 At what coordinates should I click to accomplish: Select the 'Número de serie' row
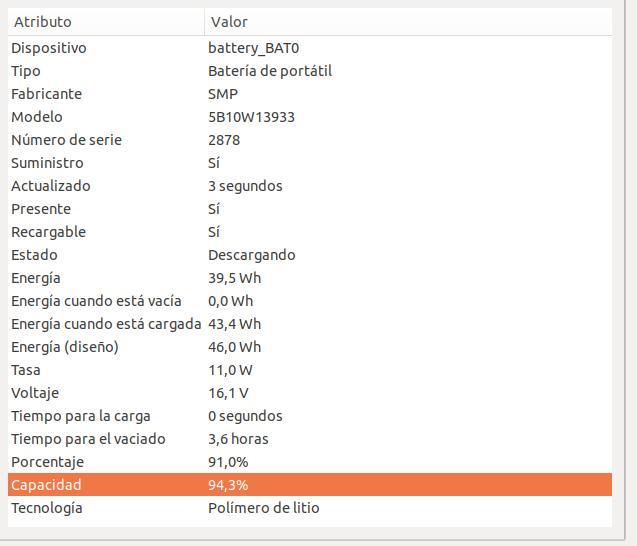310,140
